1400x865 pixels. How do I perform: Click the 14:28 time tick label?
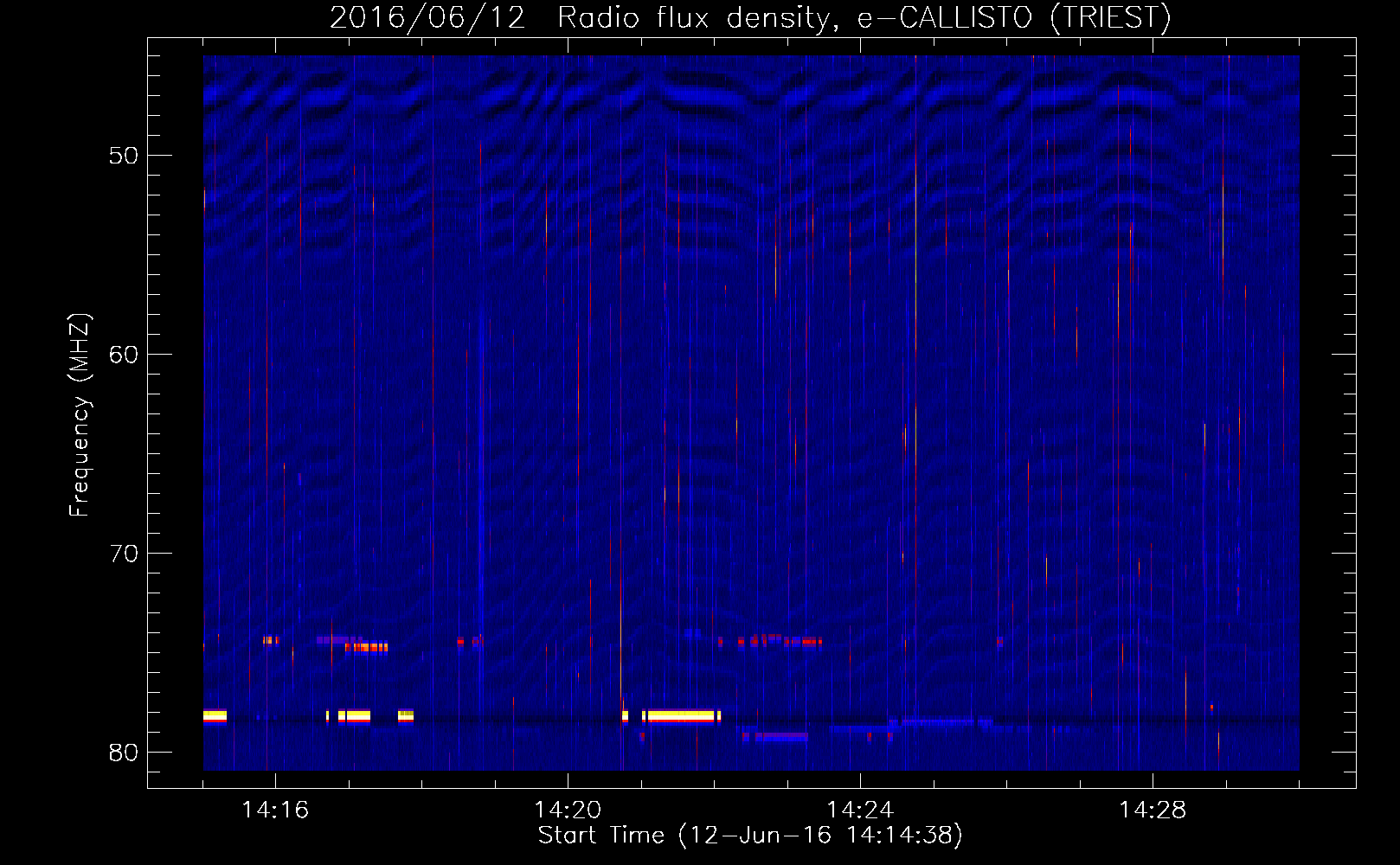(1153, 811)
